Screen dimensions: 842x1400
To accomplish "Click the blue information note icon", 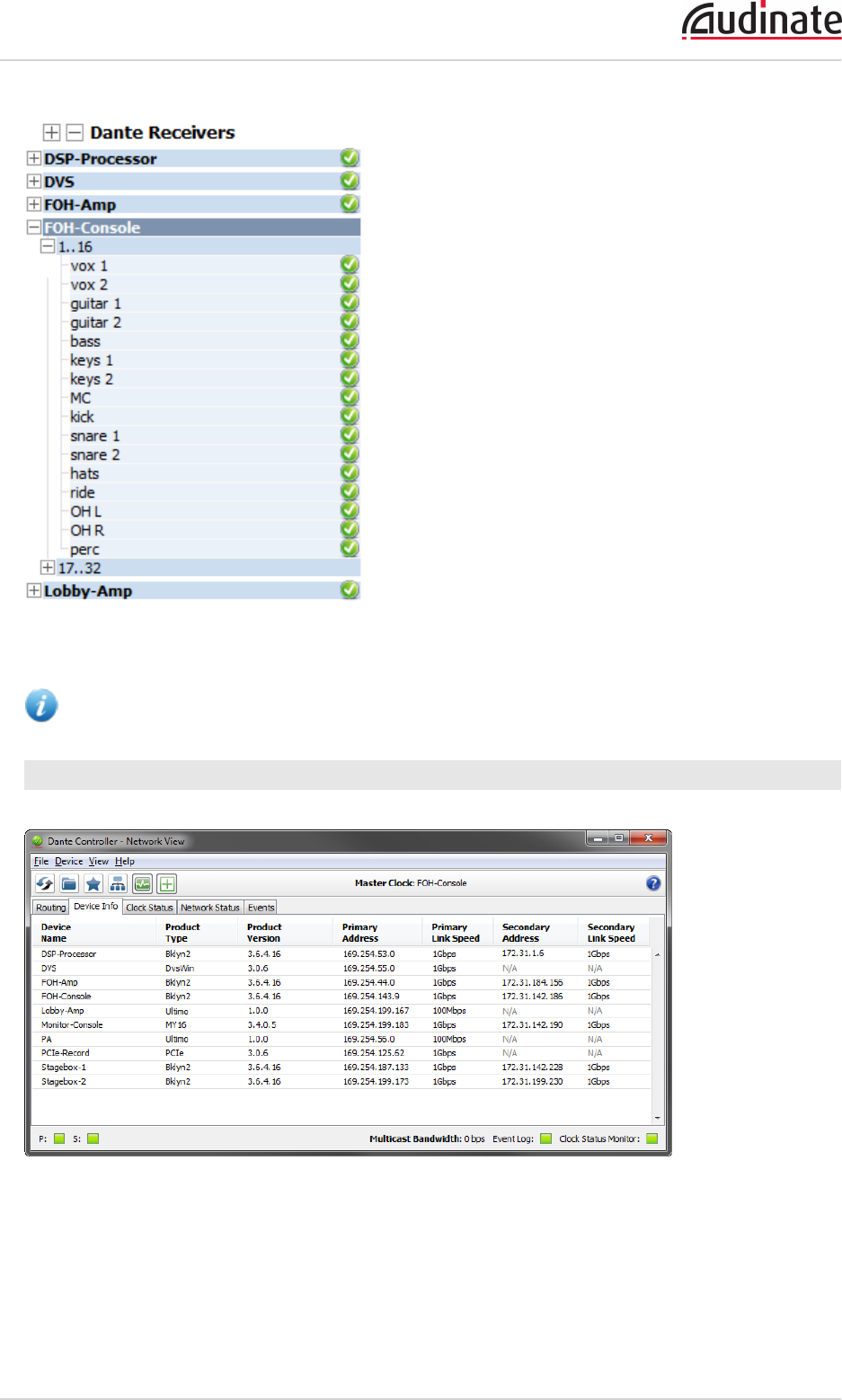I will coord(41,705).
